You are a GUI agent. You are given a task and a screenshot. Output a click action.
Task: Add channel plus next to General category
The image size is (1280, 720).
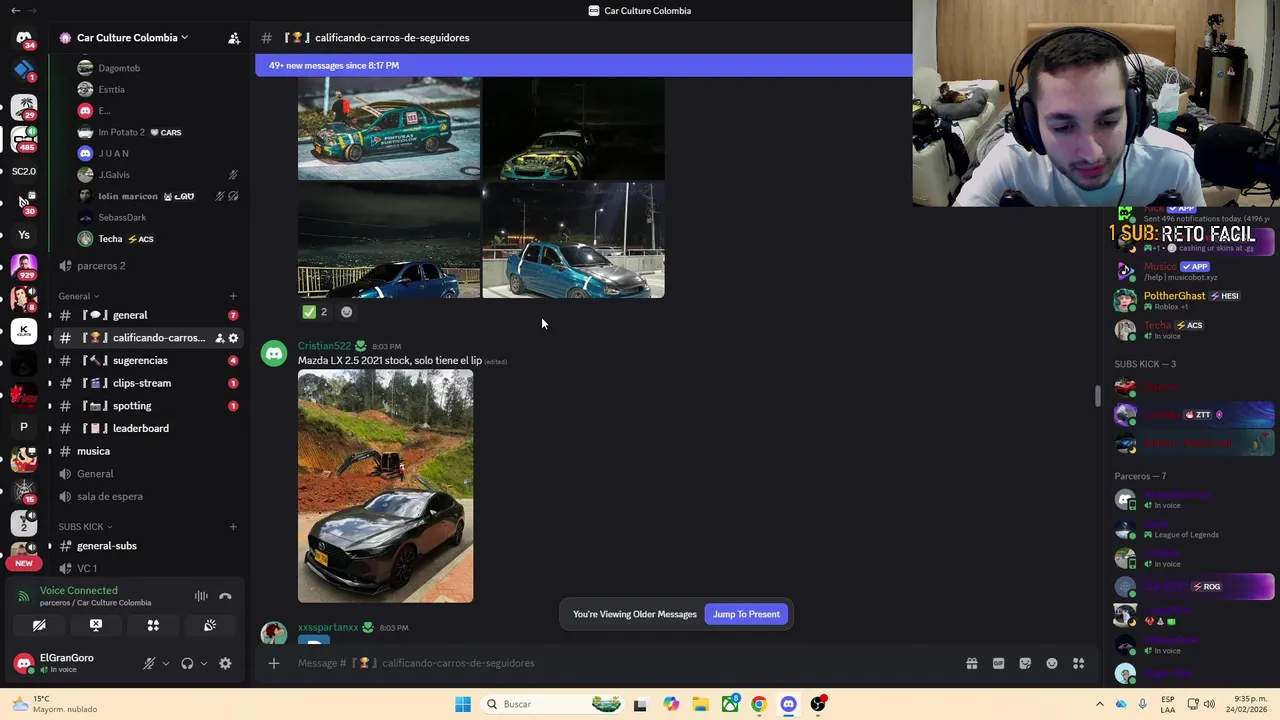pyautogui.click(x=233, y=296)
